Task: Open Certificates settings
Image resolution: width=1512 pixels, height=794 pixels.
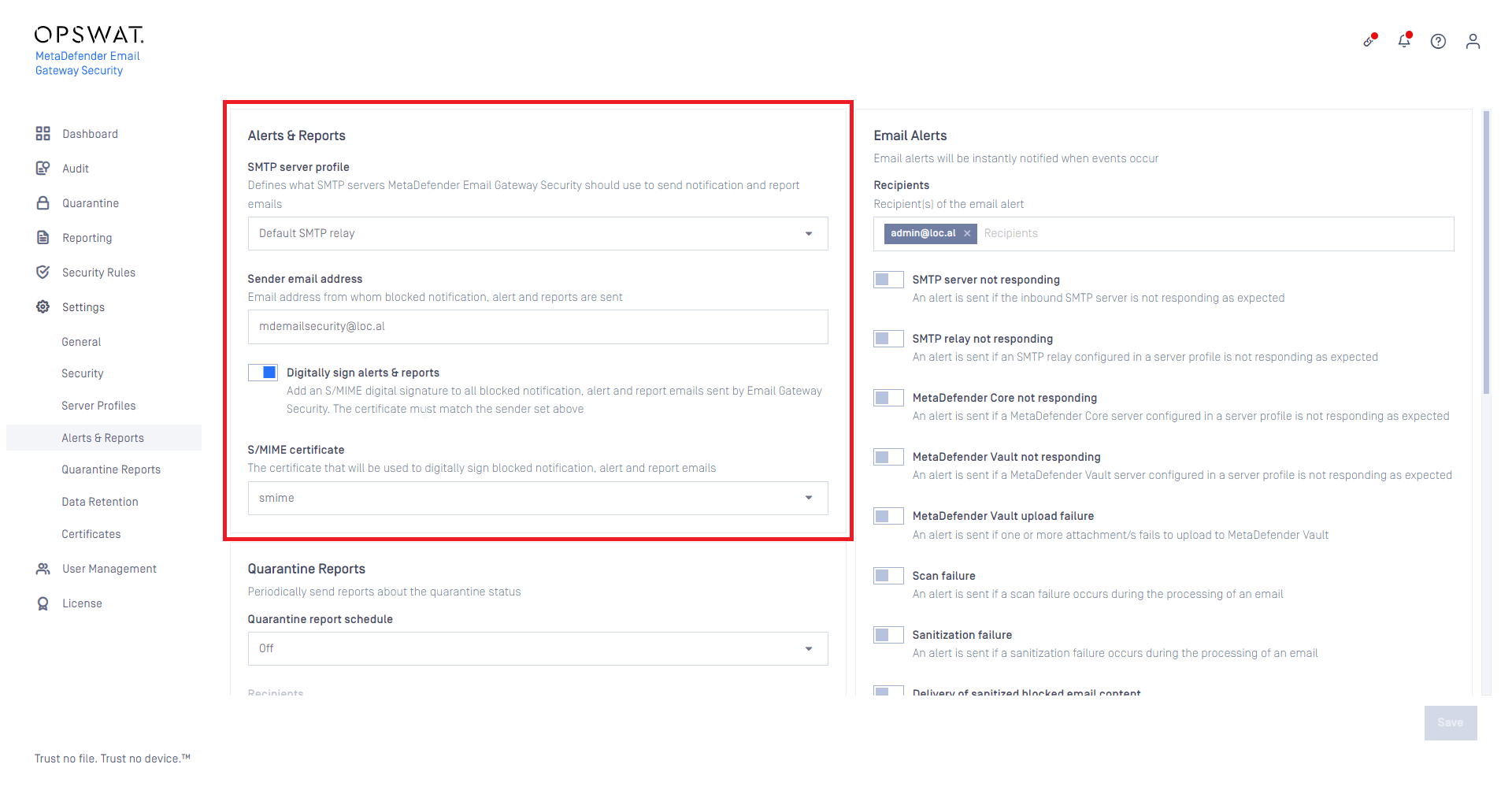Action: point(91,534)
